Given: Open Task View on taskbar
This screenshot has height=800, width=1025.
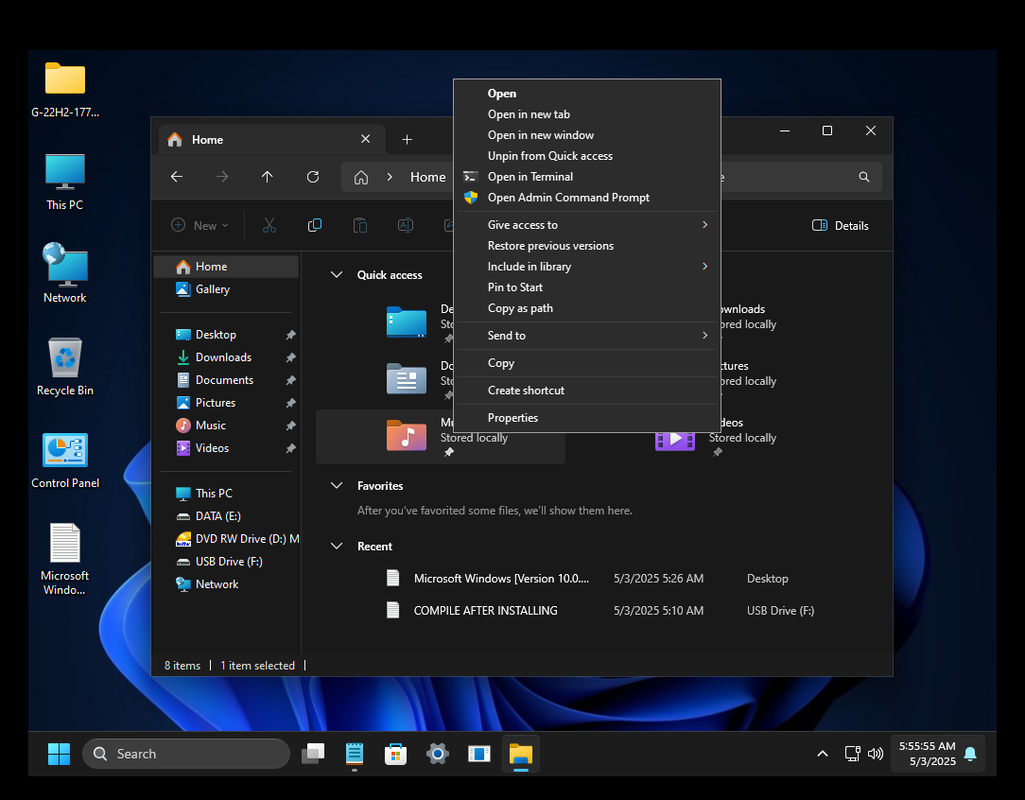Looking at the screenshot, I should (312, 754).
